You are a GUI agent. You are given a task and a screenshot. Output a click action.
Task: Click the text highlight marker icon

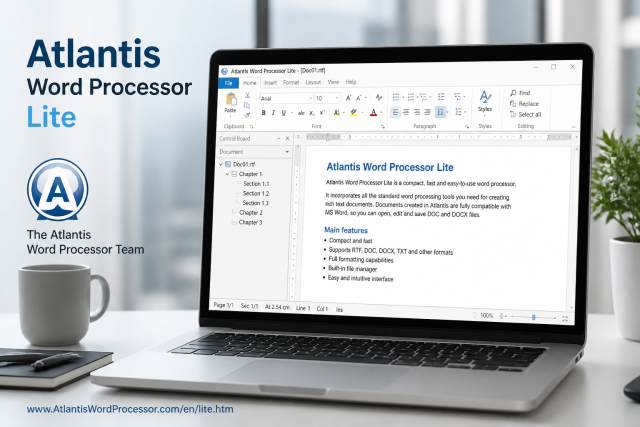(354, 113)
